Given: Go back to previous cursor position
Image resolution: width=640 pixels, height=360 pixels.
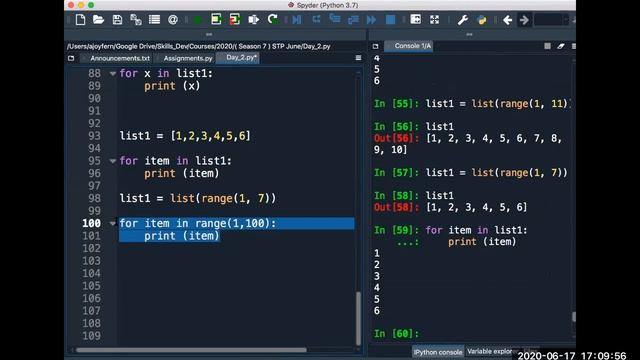Looking at the screenshot, I should [x=507, y=20].
